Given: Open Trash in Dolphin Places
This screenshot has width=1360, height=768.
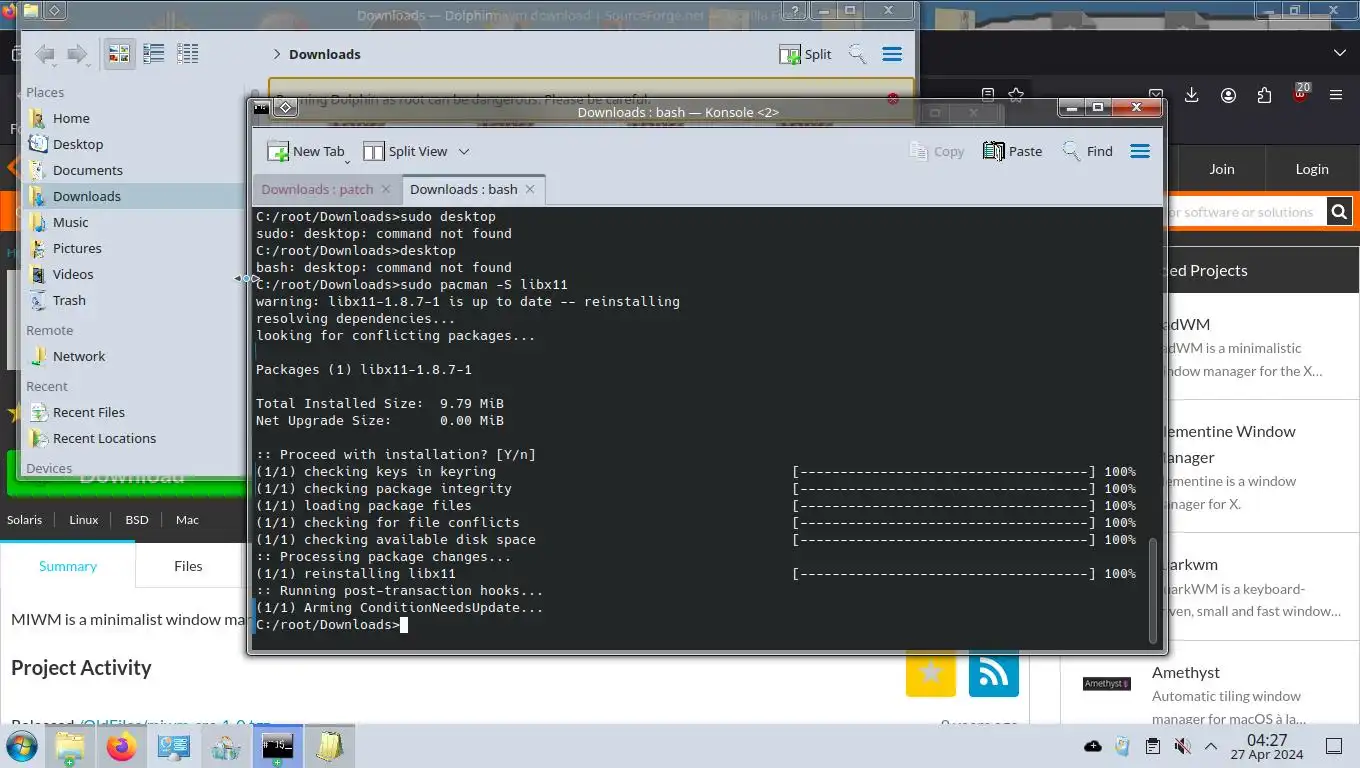Looking at the screenshot, I should coord(70,300).
